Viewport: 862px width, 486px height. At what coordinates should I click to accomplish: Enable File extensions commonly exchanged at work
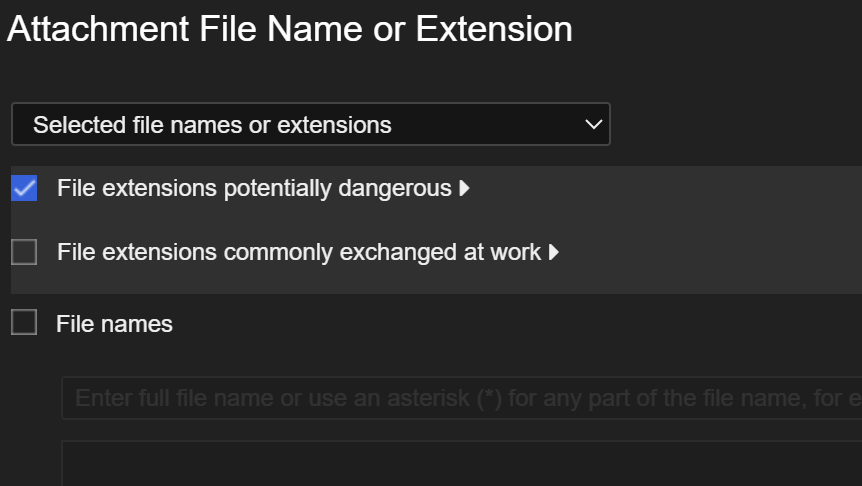click(24, 252)
